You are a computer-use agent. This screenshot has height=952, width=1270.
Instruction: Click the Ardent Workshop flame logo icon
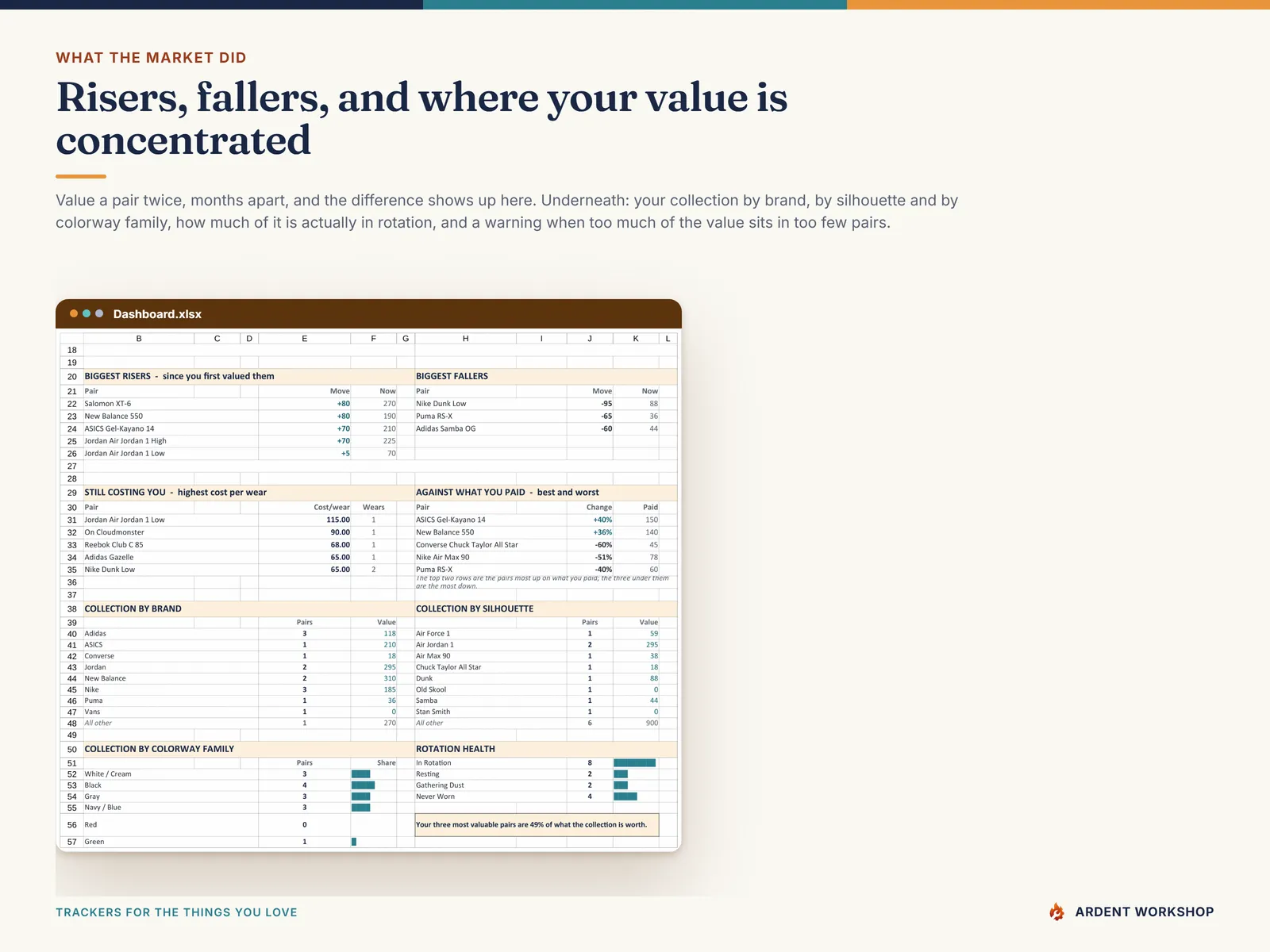pos(1056,912)
